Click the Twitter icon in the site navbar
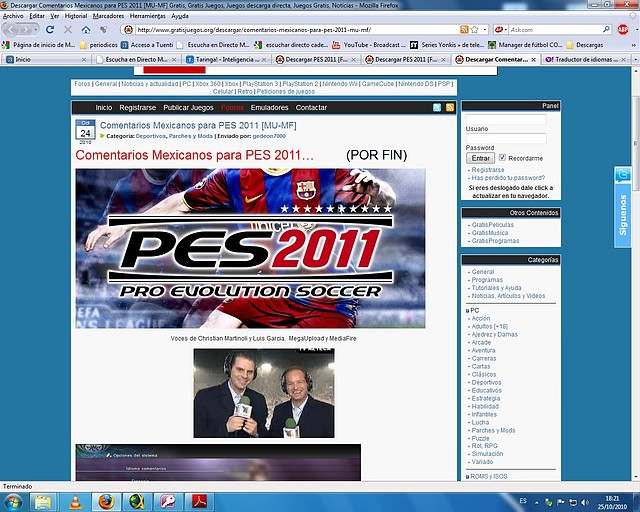Viewport: 640px width, 512px height. click(x=437, y=107)
